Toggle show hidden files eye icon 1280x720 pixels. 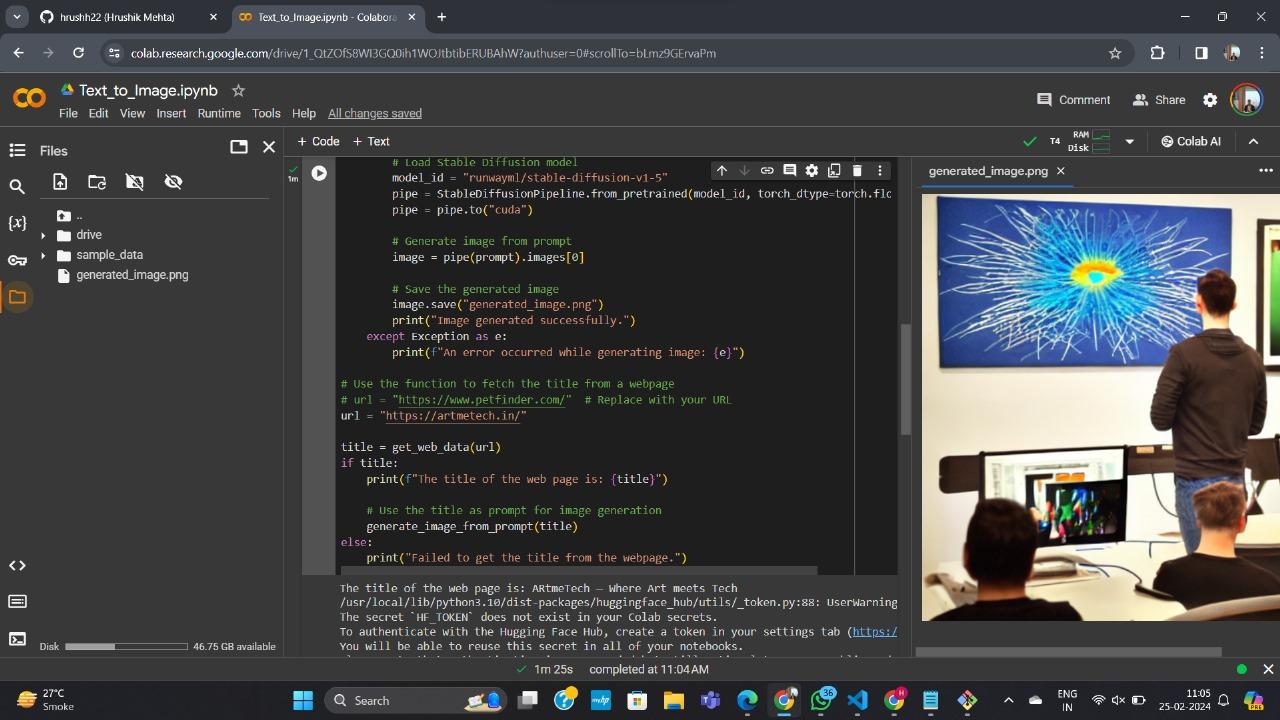[173, 182]
